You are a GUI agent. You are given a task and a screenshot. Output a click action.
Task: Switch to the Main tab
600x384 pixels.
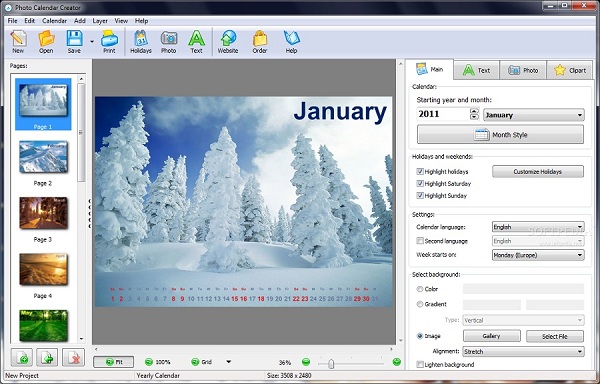tap(429, 69)
